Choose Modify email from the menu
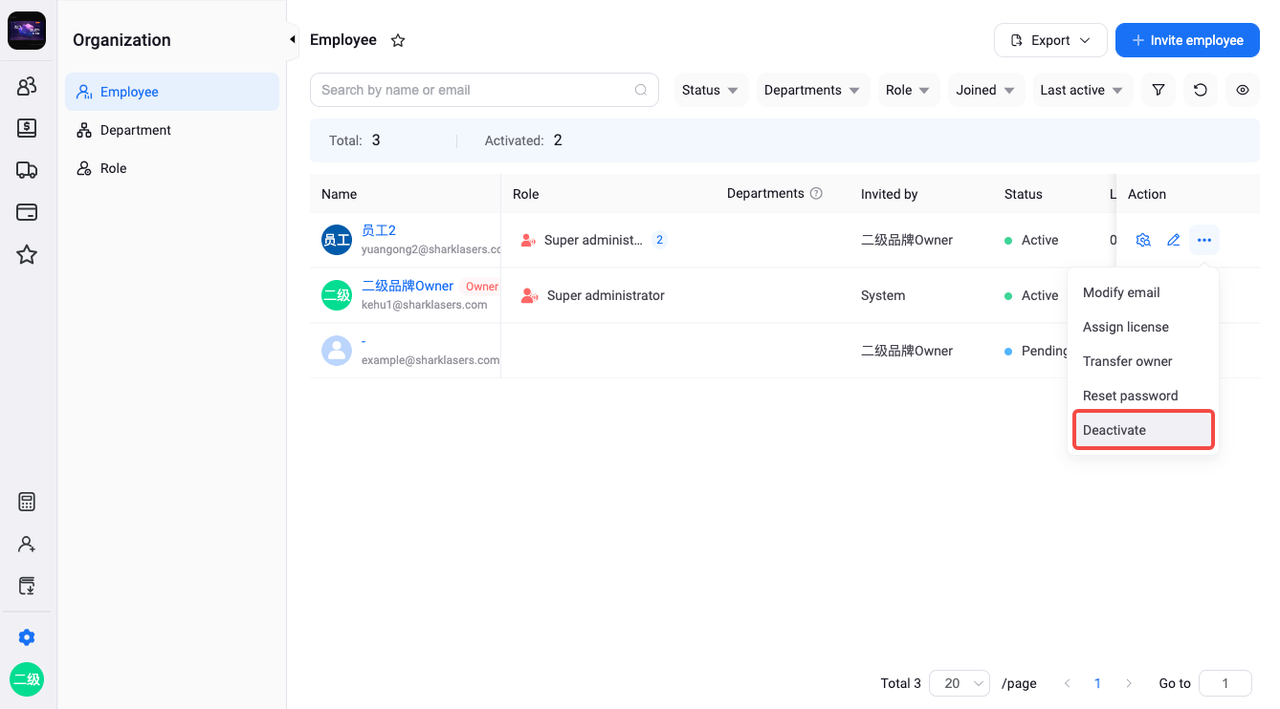This screenshot has height=709, width=1280. click(1143, 293)
